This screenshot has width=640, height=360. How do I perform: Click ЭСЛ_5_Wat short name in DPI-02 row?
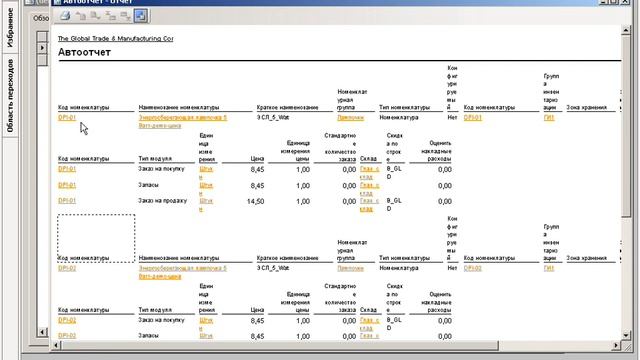click(x=273, y=268)
